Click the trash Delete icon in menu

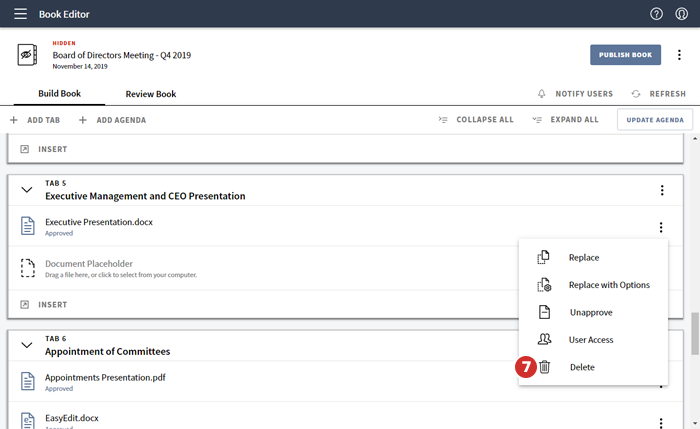(545, 367)
